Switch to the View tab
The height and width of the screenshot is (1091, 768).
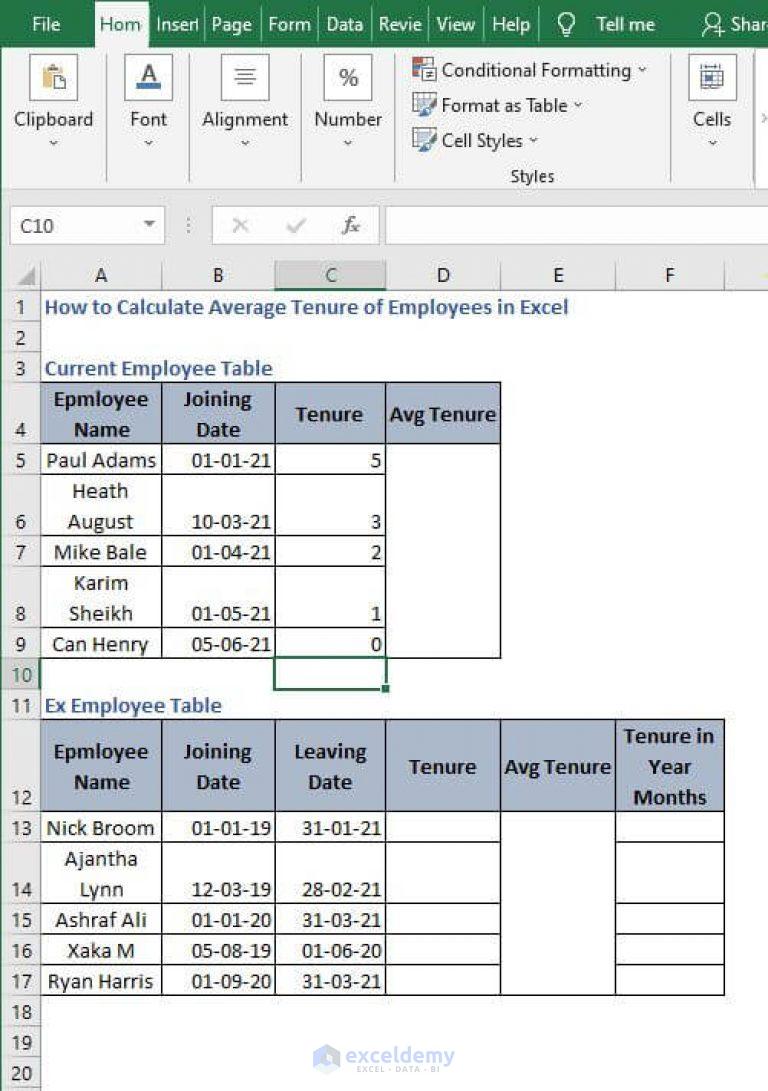(x=456, y=24)
